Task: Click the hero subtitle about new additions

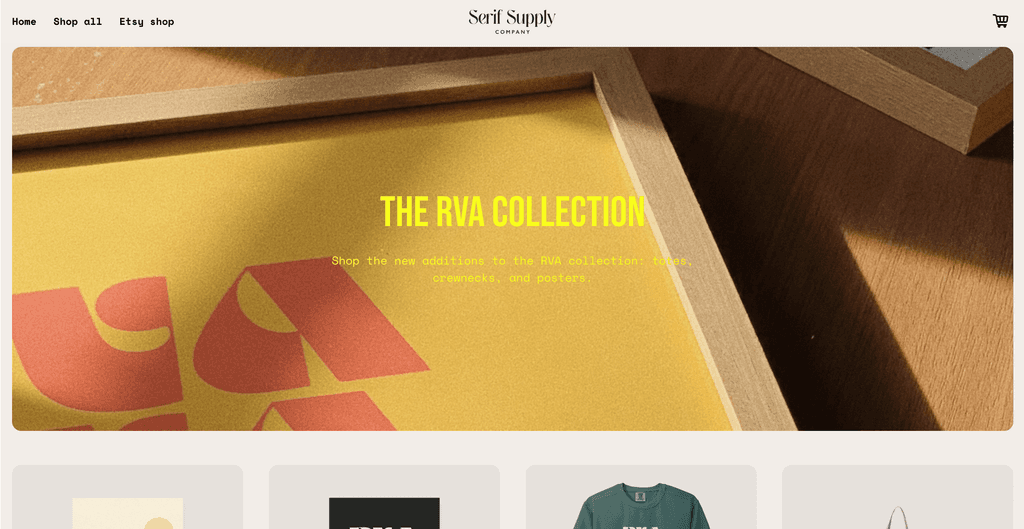Action: click(x=512, y=269)
